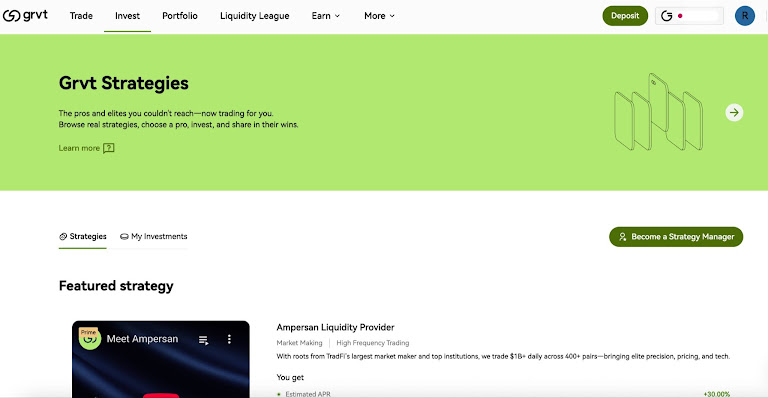Viewport: 768px width, 398px height.
Task: Expand the Earn dropdown menu
Action: (x=326, y=16)
